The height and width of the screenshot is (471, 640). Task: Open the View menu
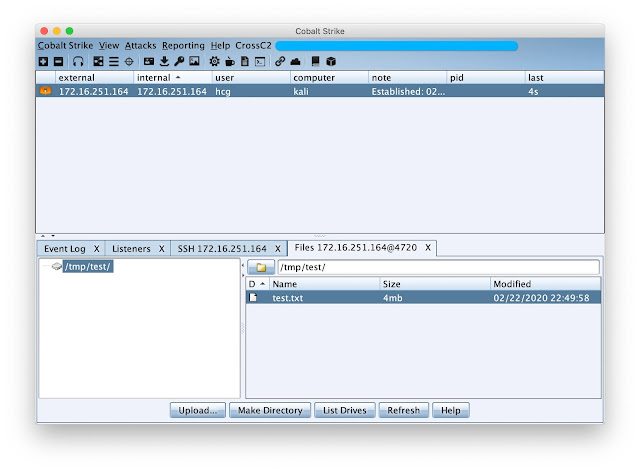(109, 45)
